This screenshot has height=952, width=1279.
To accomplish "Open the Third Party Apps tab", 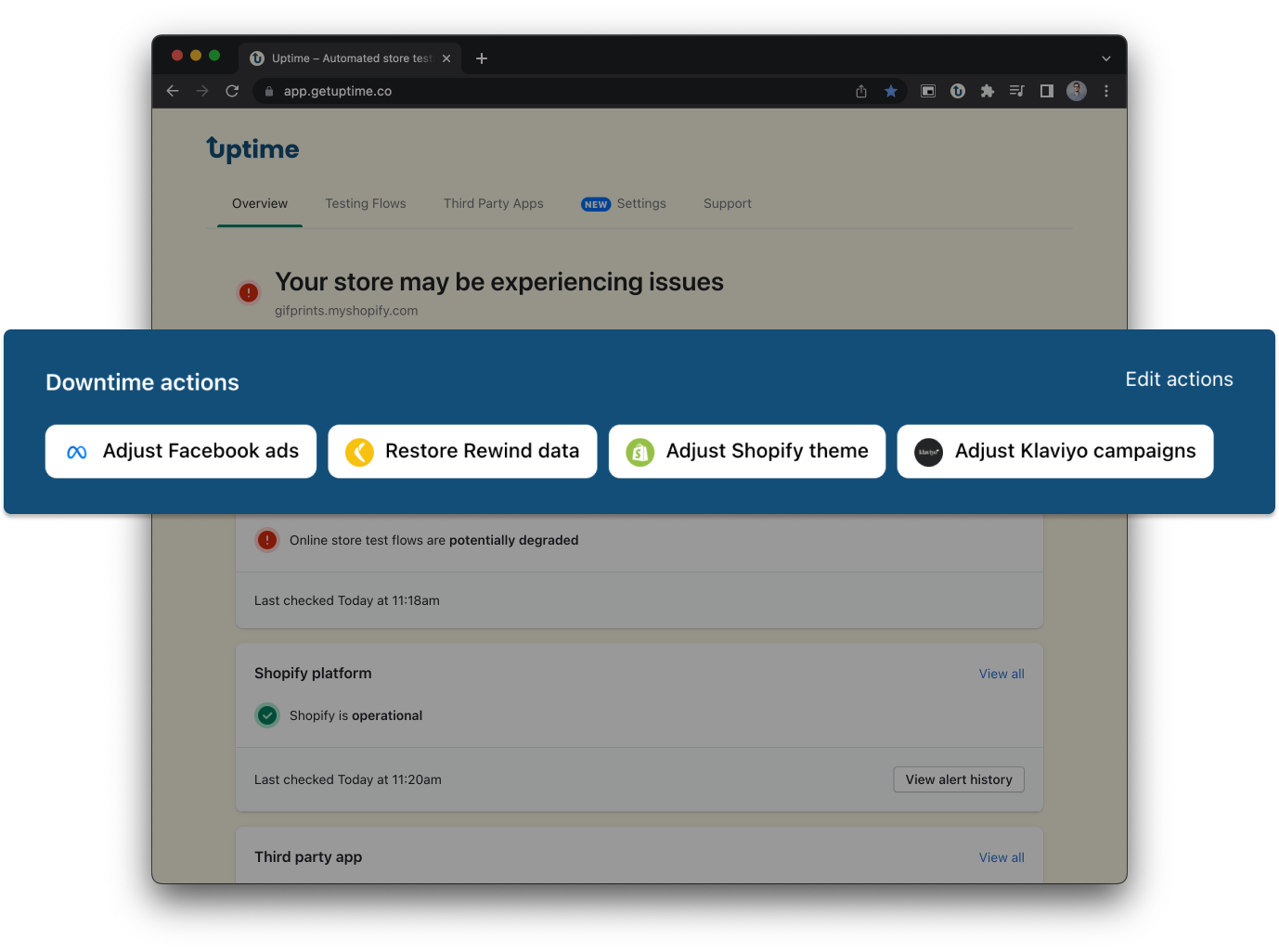I will (494, 203).
